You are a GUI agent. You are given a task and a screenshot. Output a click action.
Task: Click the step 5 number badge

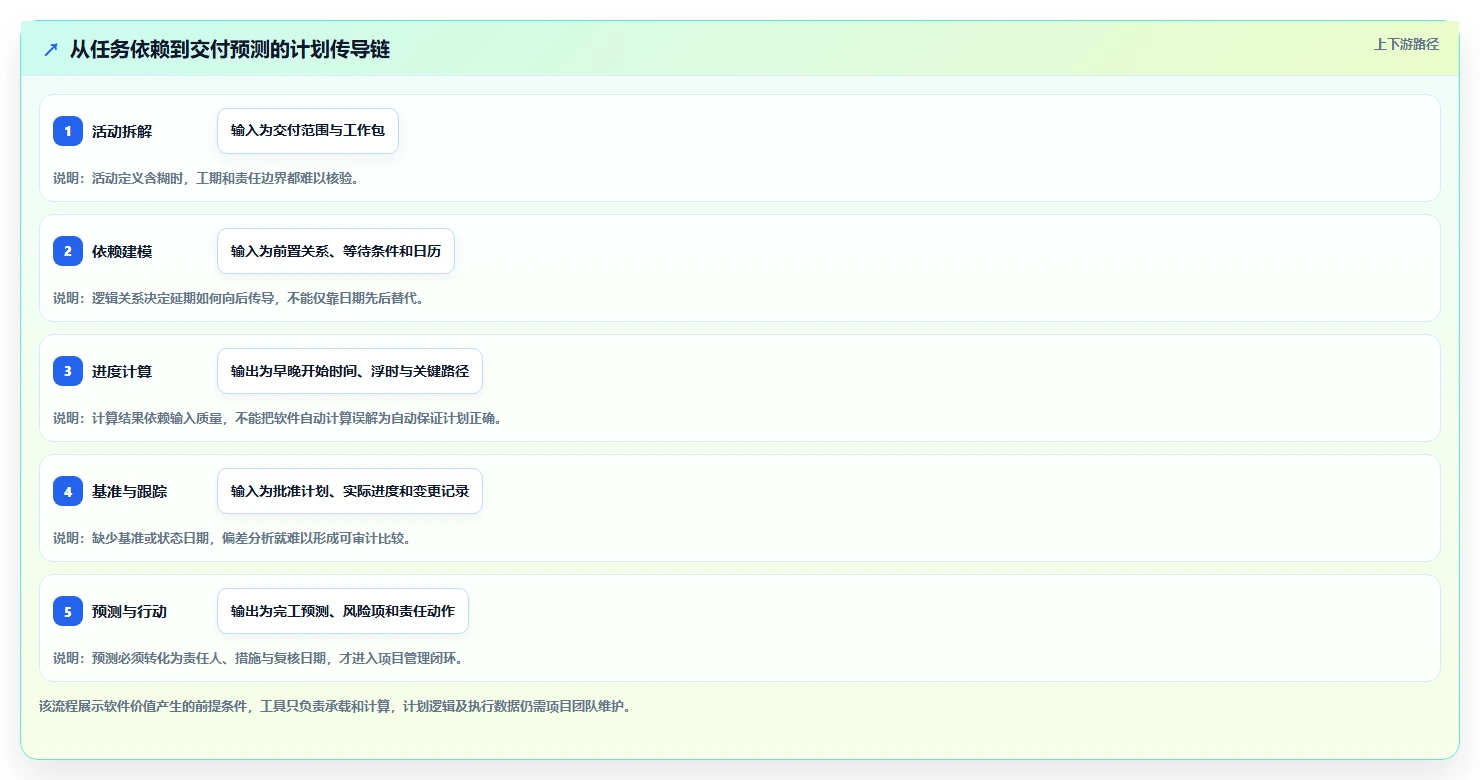pos(68,611)
